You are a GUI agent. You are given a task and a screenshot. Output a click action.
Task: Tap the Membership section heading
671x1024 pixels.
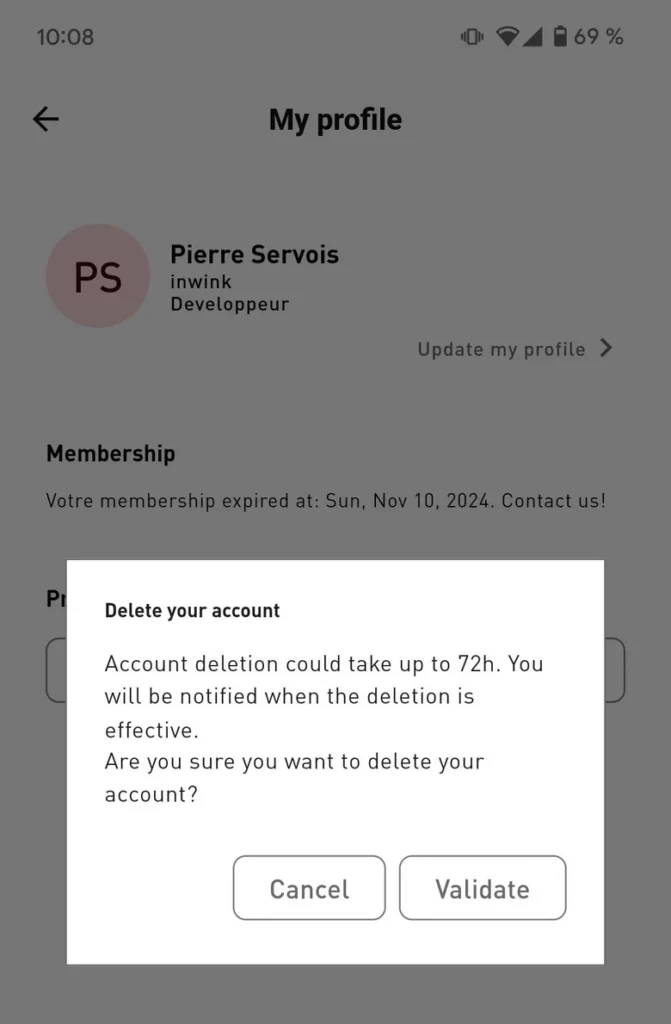tap(110, 453)
